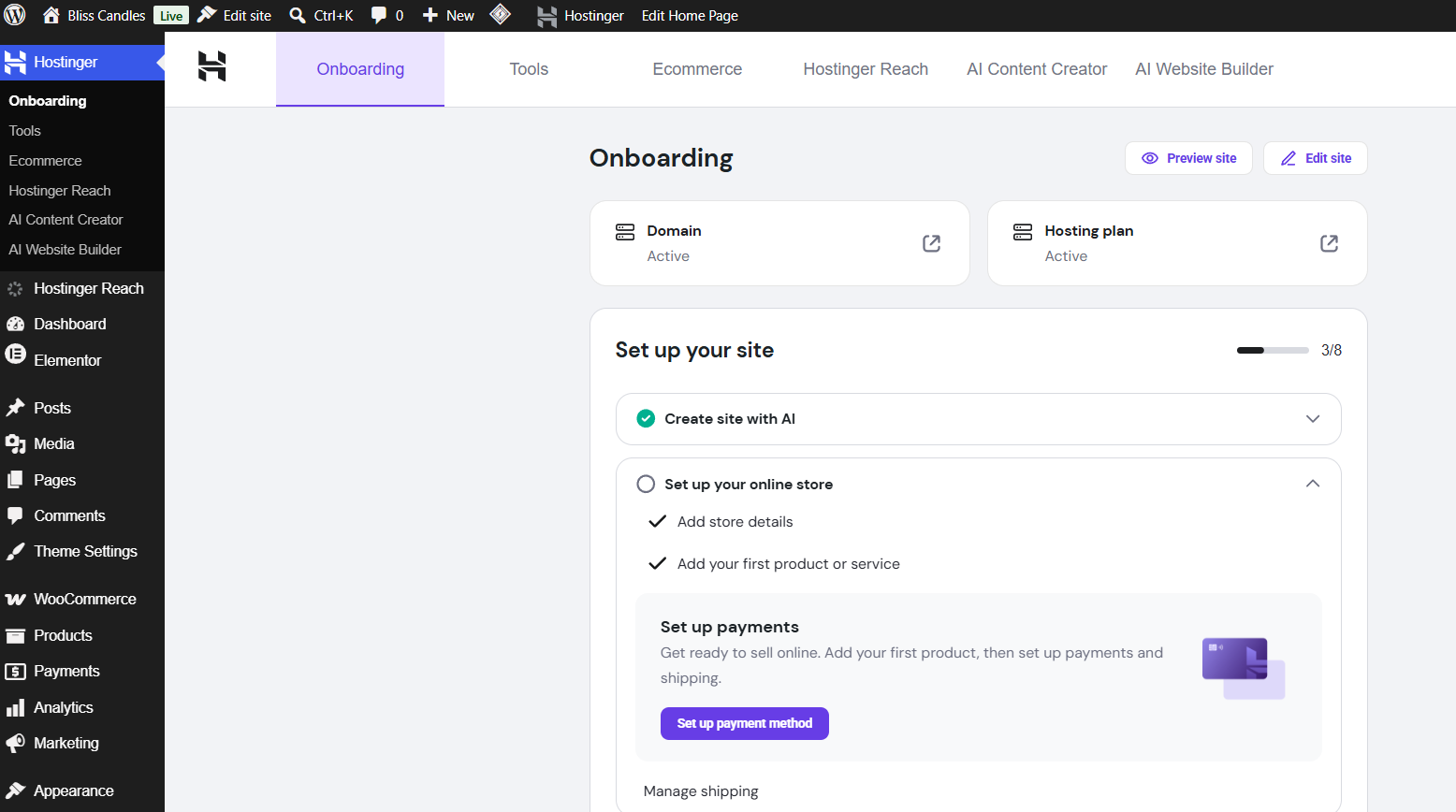Image resolution: width=1456 pixels, height=812 pixels.
Task: Click the Appearance sidebar icon
Action: [15, 790]
